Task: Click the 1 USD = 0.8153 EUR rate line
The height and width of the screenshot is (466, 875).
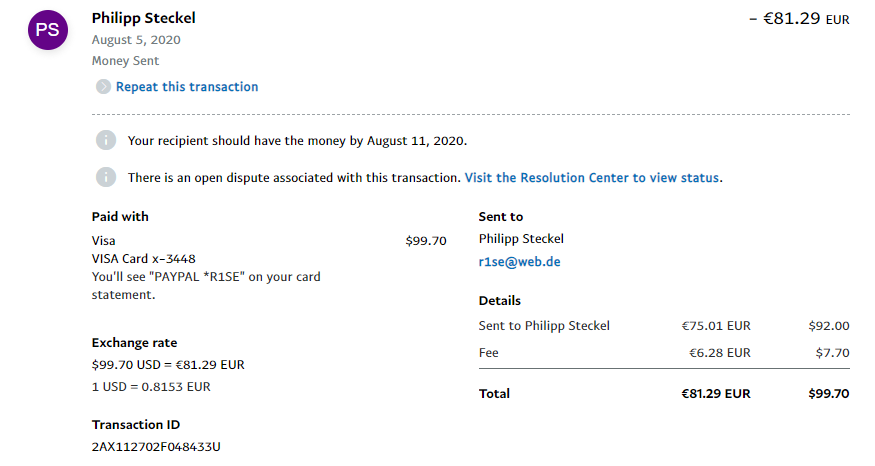Action: [x=151, y=386]
